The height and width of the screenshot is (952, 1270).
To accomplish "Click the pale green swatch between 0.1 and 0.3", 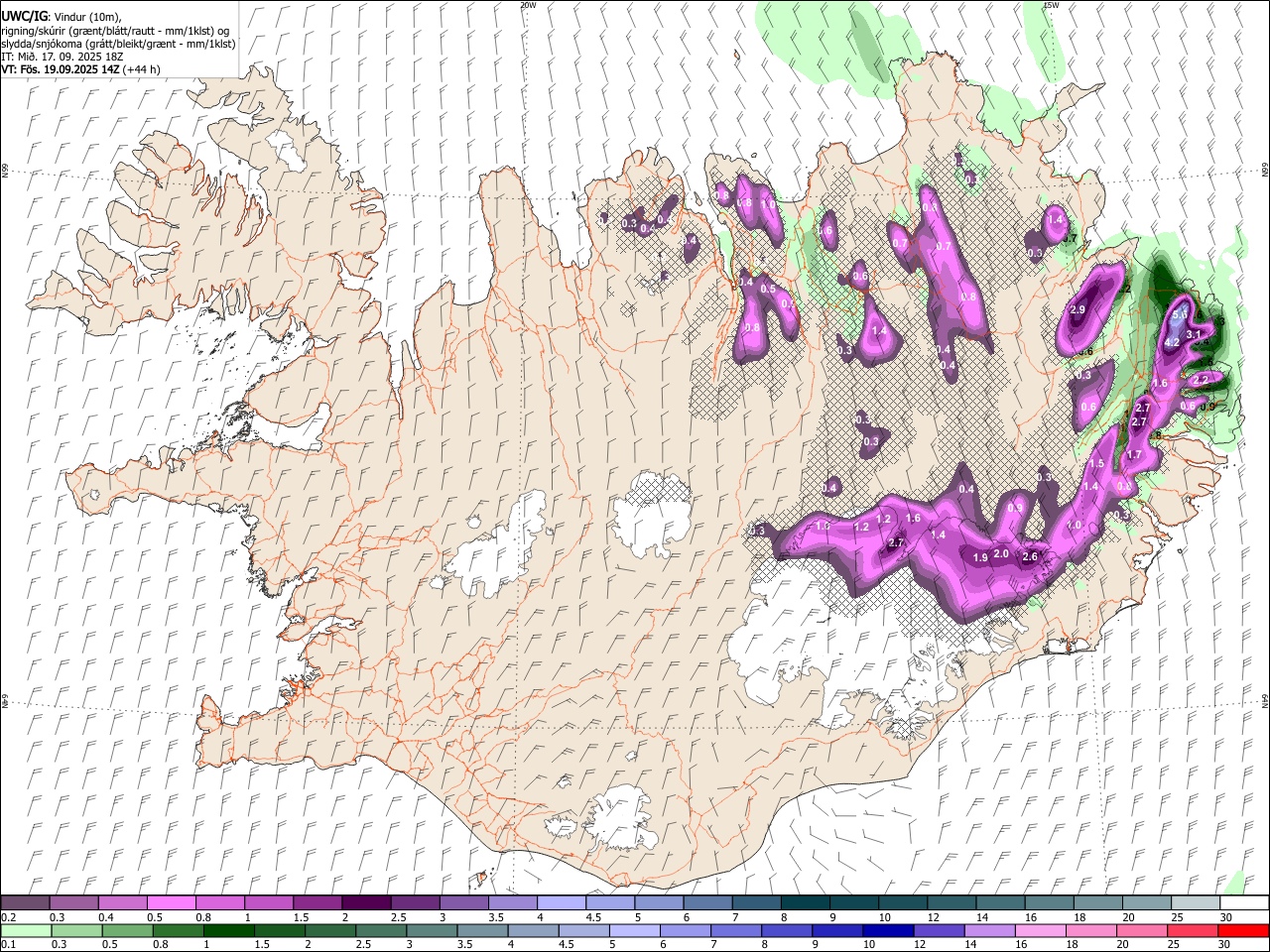I will (25, 930).
